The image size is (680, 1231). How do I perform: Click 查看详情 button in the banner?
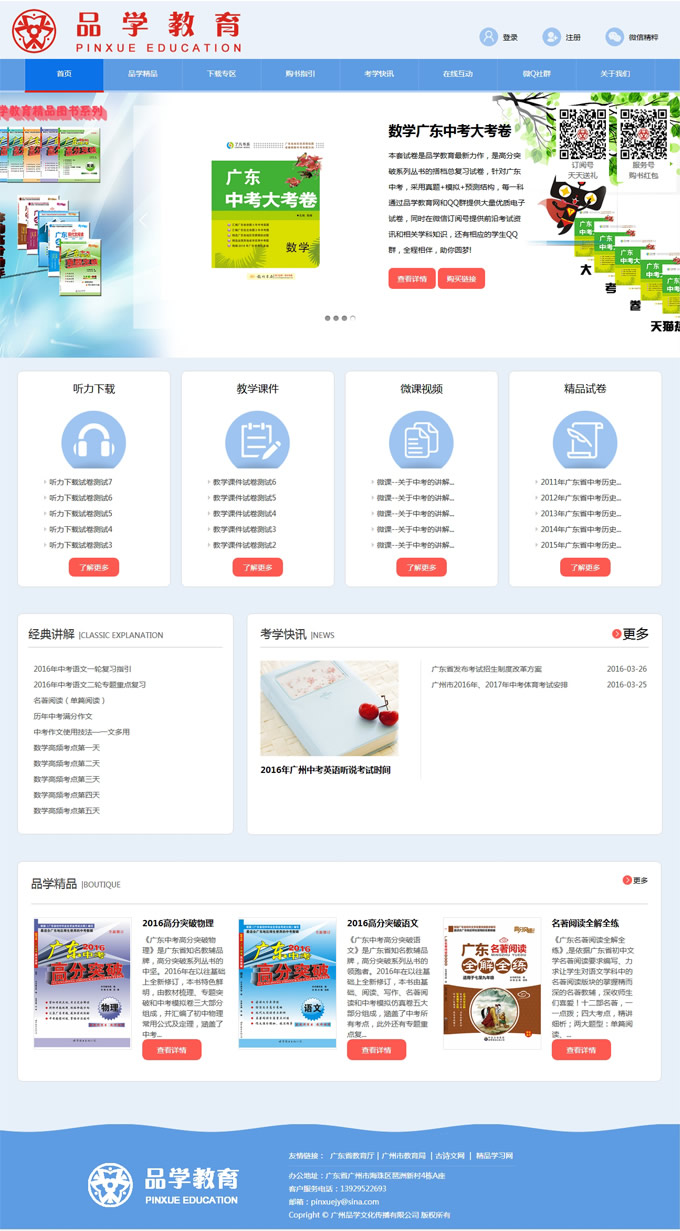point(411,279)
